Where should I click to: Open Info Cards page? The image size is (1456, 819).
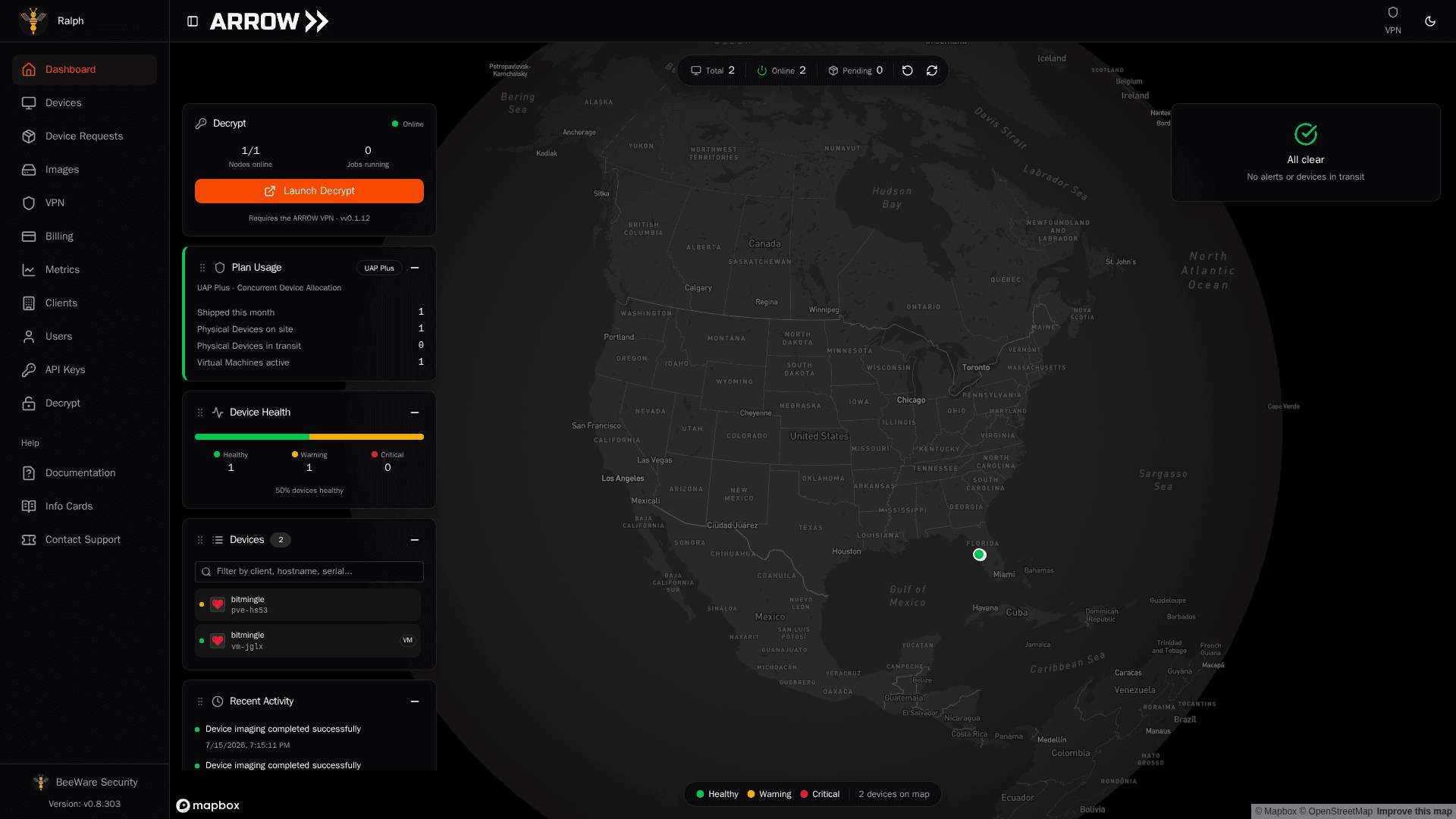pyautogui.click(x=84, y=507)
